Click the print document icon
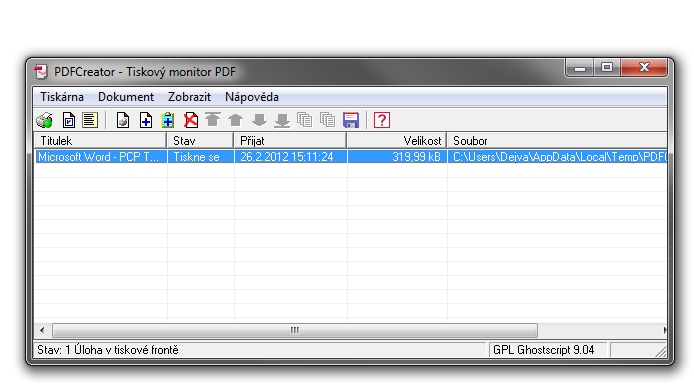The image size is (694, 390). [x=123, y=120]
